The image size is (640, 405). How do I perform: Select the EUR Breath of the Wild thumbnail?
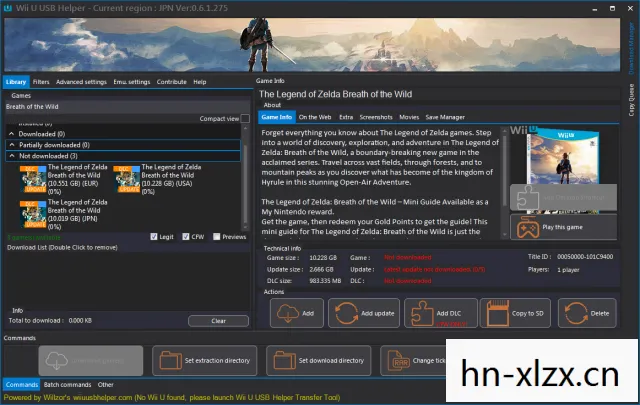pyautogui.click(x=33, y=179)
